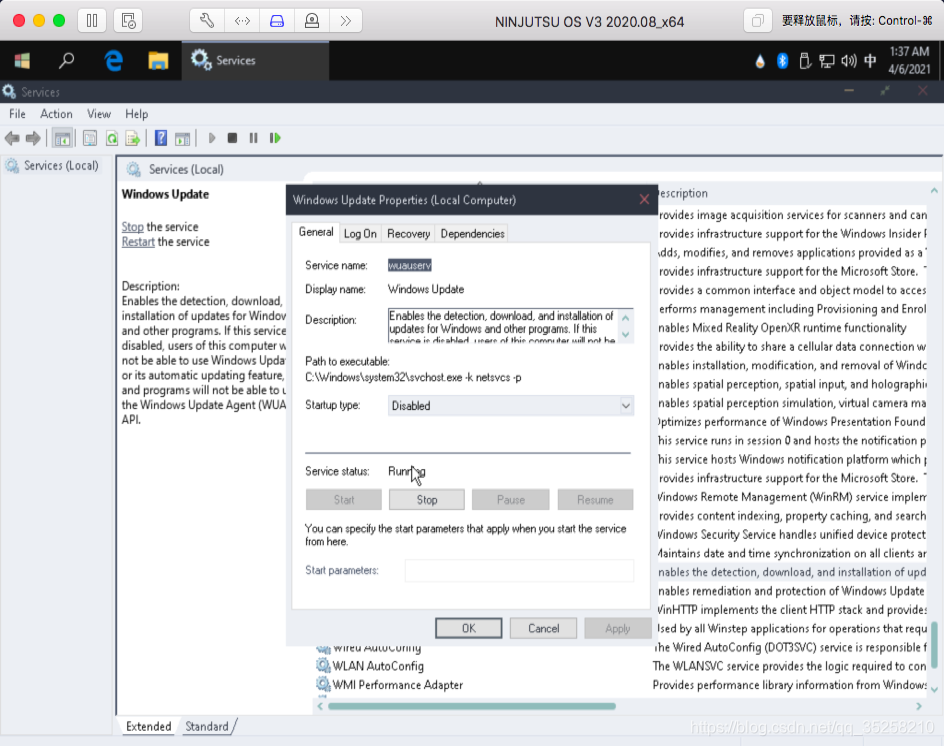Open the File menu
Viewport: 944px width, 746px height.
(17, 114)
